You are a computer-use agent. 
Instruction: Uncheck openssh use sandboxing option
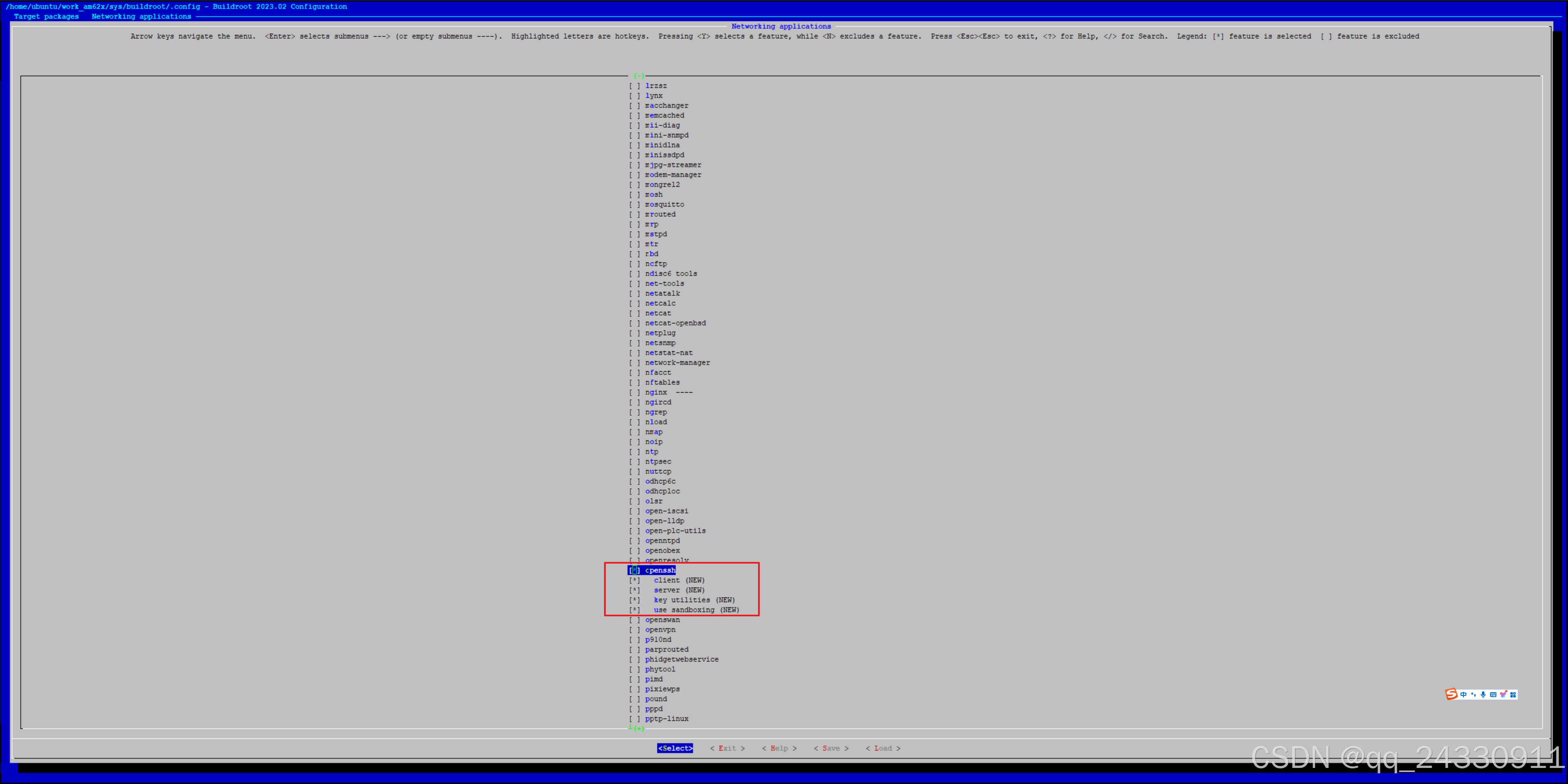(634, 610)
